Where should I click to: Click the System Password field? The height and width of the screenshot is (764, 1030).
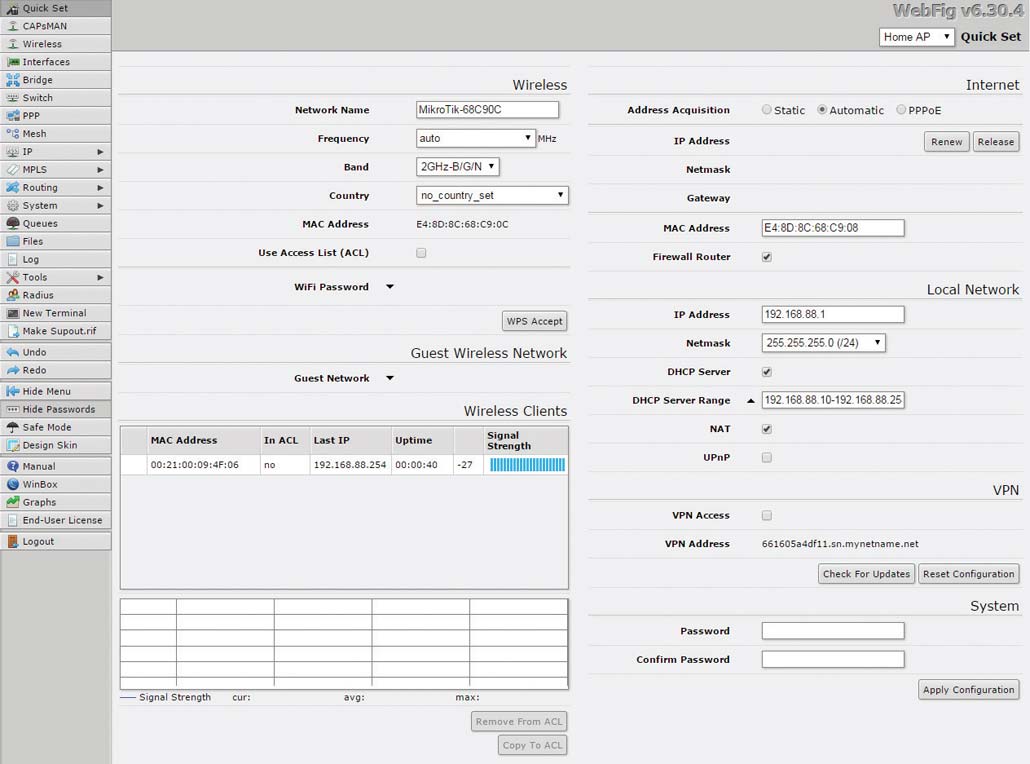833,631
